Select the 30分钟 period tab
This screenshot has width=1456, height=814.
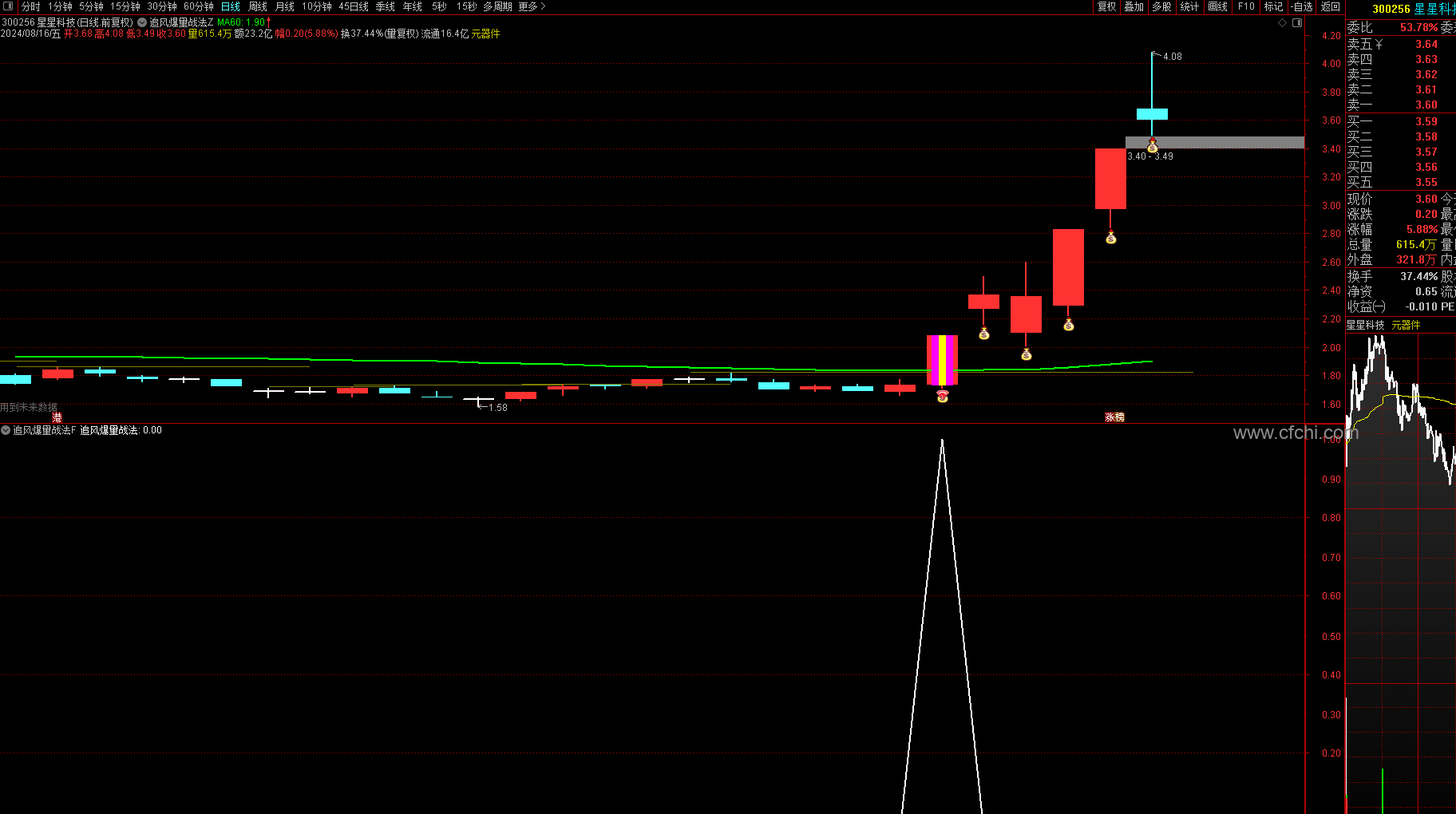pos(162,6)
